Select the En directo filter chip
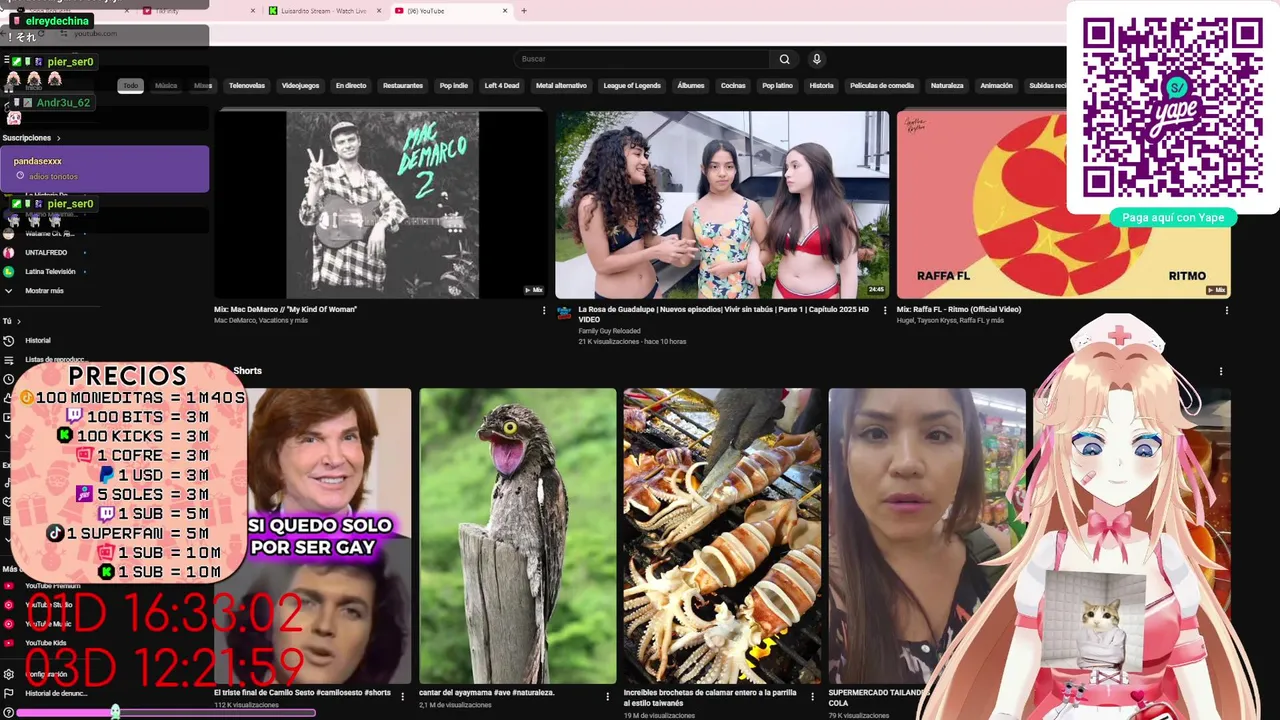The image size is (1280, 720). point(351,86)
